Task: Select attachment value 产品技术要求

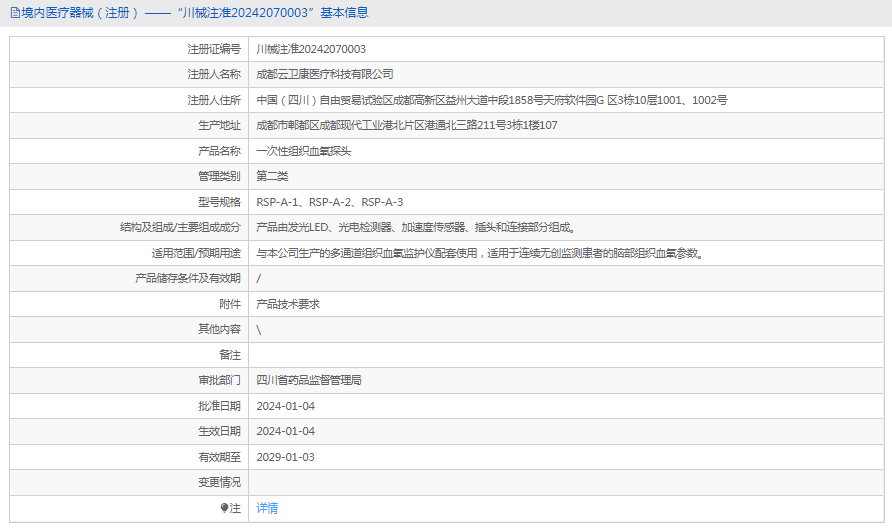Action: coord(288,304)
